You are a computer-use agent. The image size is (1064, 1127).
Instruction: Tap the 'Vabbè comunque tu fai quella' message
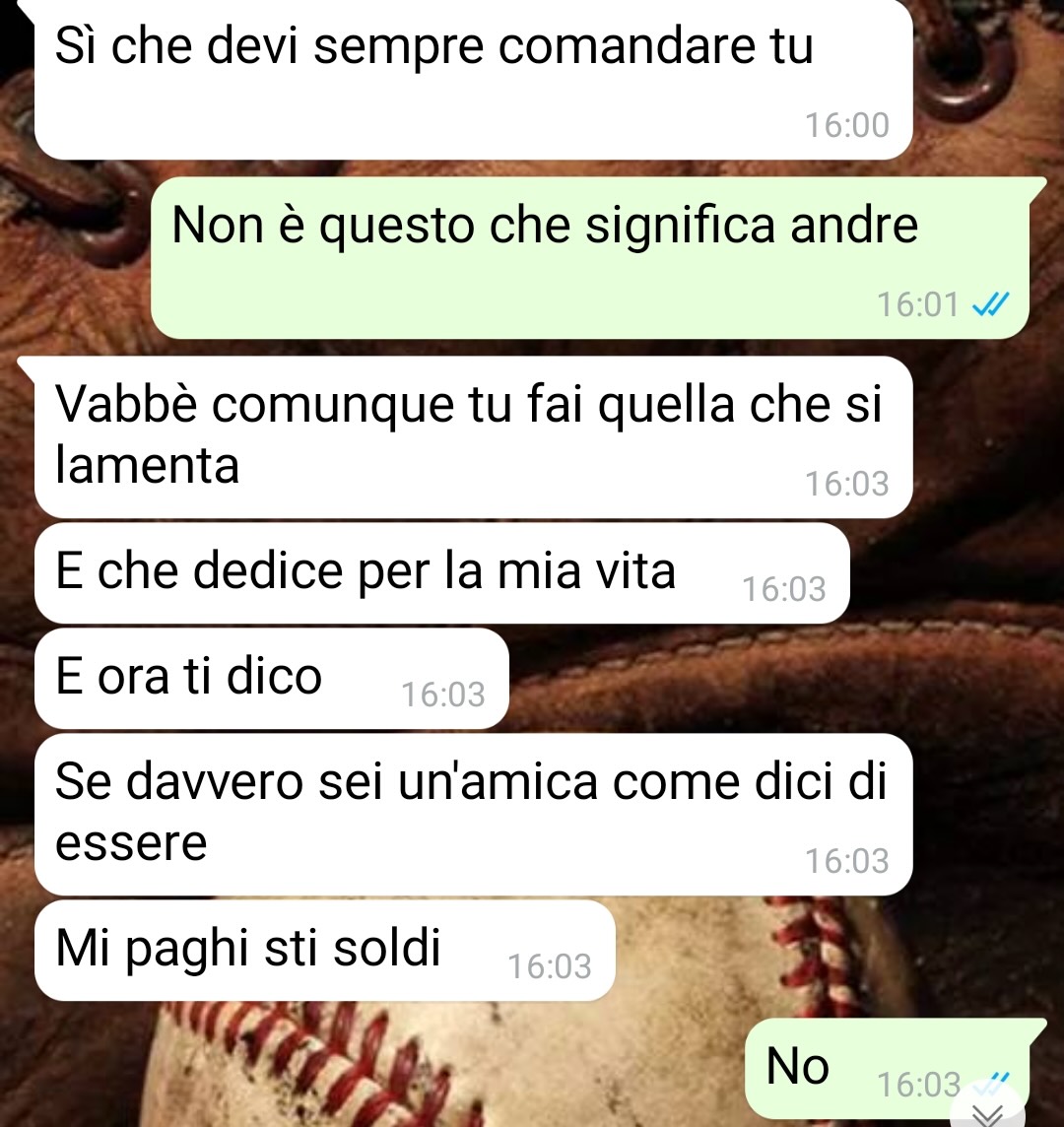474,437
